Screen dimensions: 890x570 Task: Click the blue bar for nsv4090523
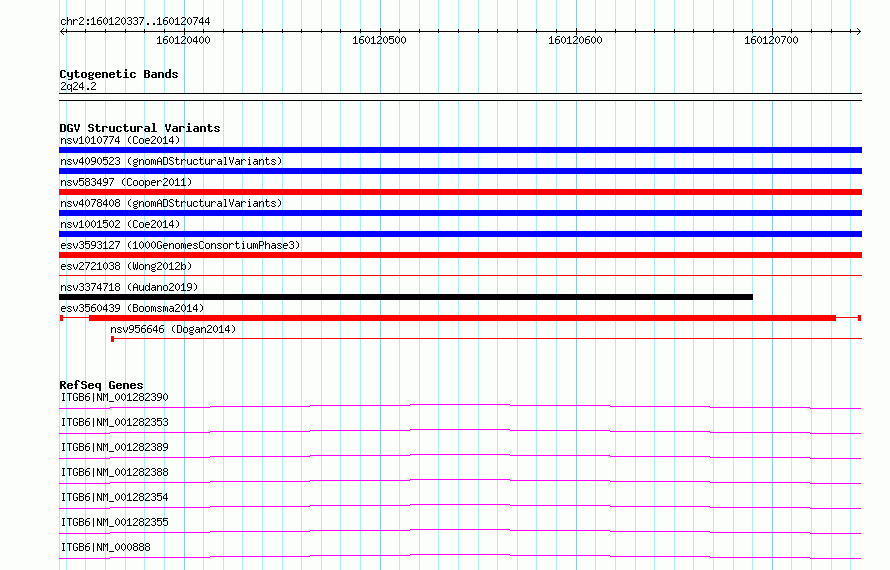[460, 171]
